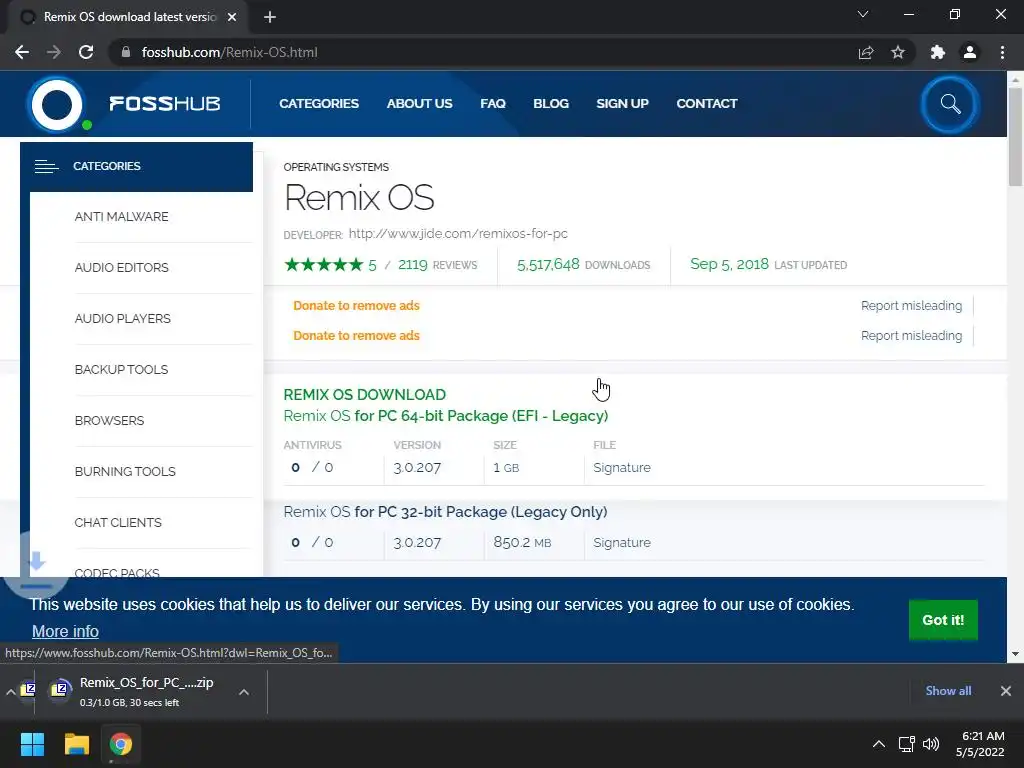Open a new browser tab
This screenshot has height=768, width=1024.
point(270,17)
